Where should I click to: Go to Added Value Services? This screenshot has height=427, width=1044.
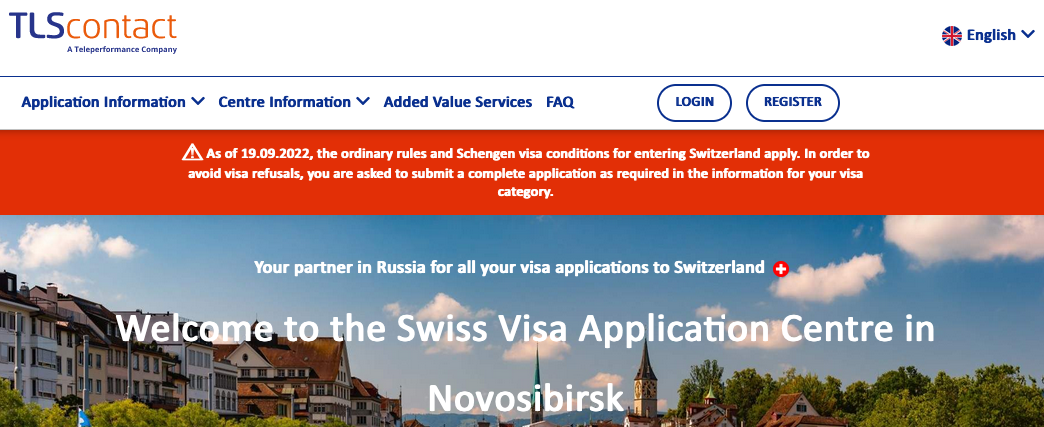458,102
